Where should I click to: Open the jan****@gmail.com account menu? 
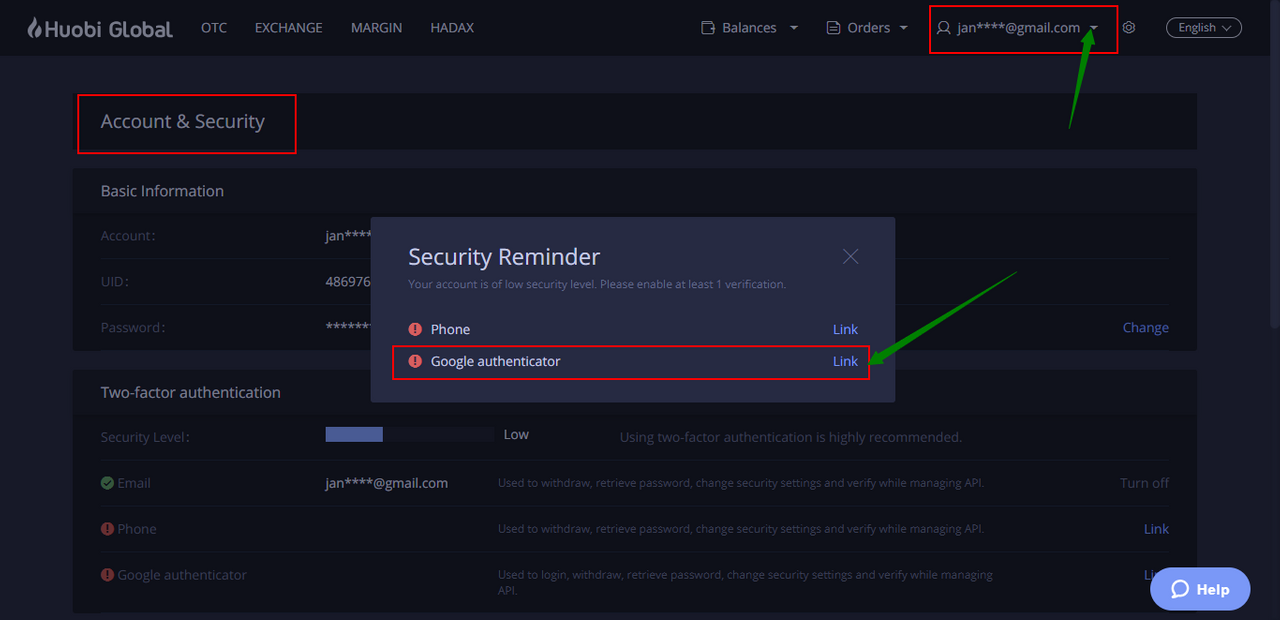1018,28
